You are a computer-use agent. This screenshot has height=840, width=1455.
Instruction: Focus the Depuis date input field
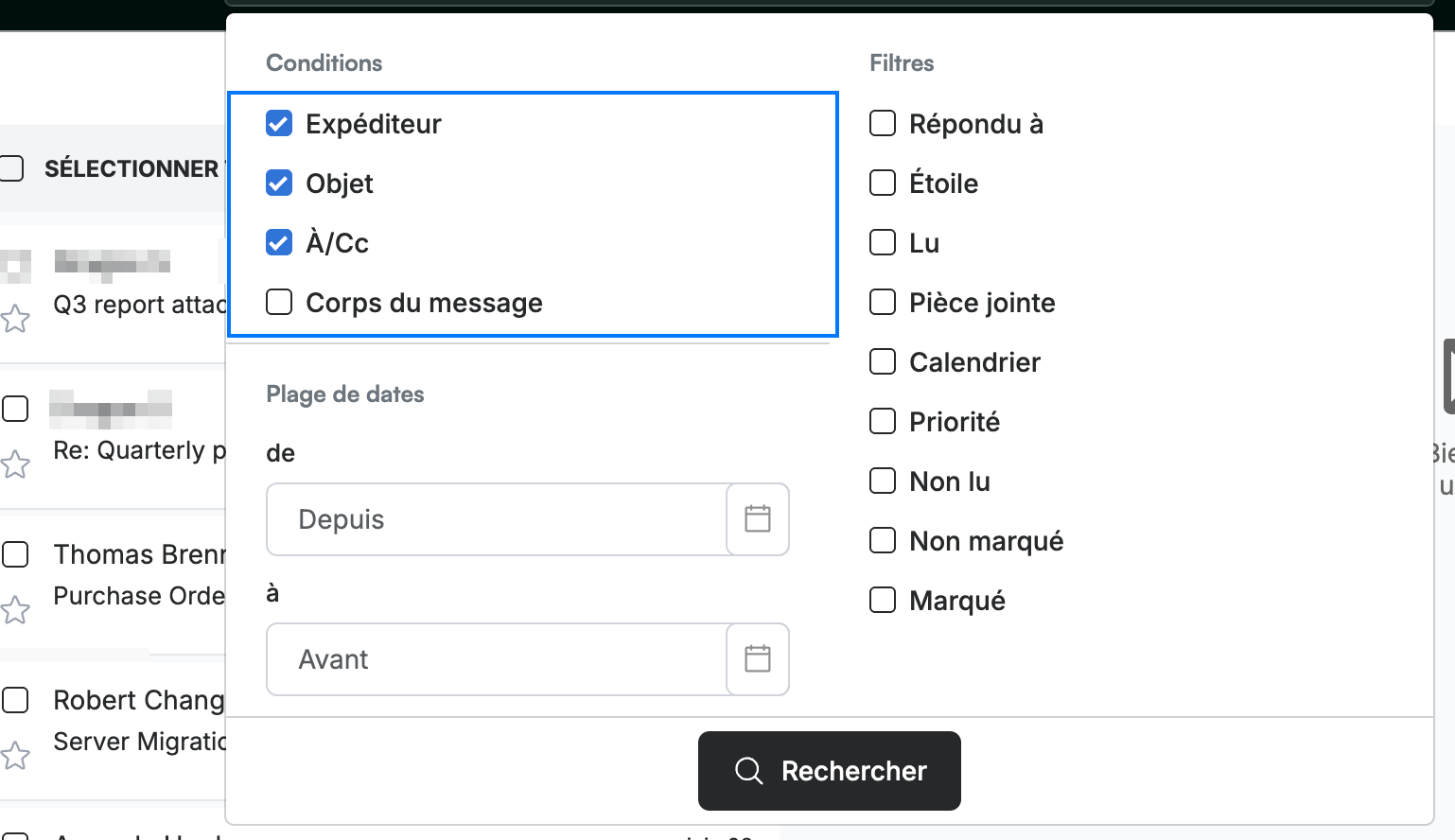(497, 519)
